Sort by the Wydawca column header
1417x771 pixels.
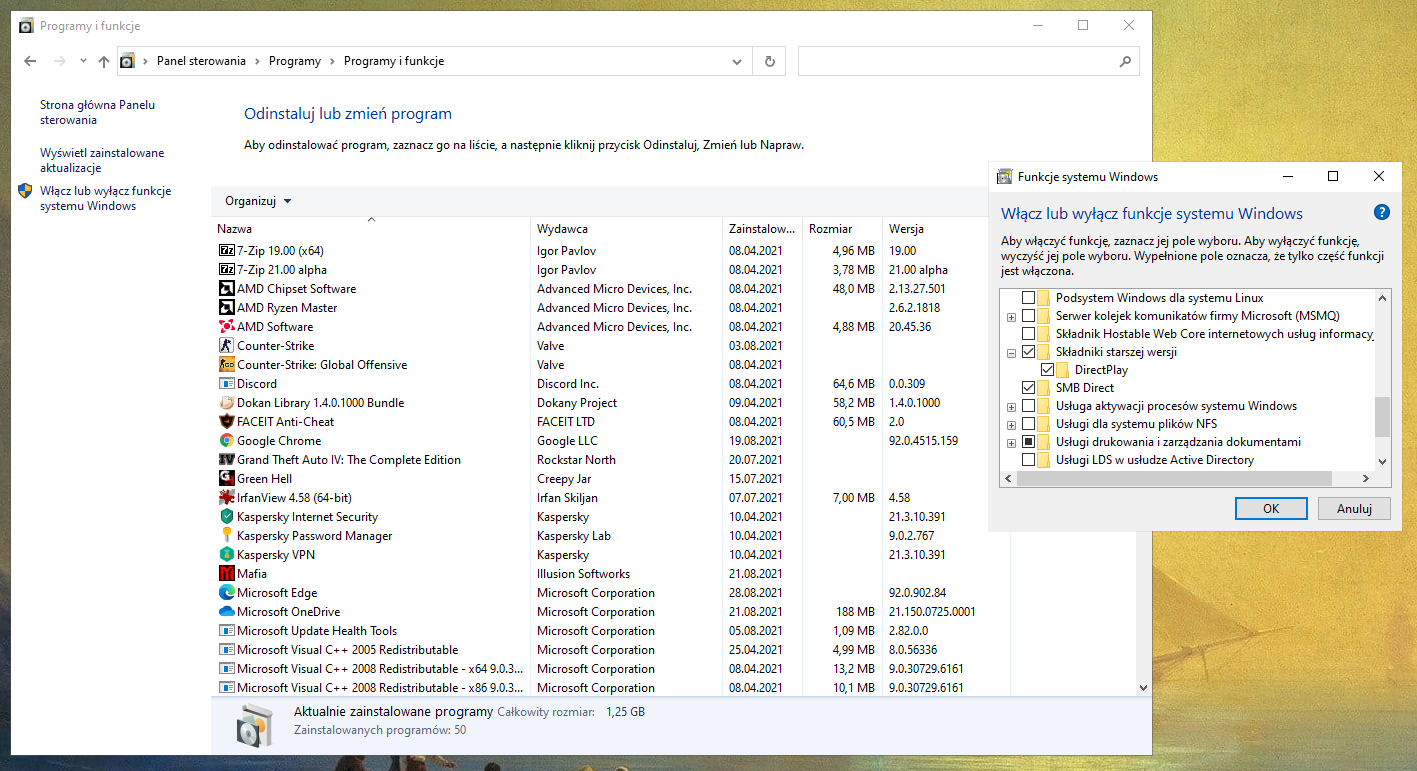(x=626, y=229)
